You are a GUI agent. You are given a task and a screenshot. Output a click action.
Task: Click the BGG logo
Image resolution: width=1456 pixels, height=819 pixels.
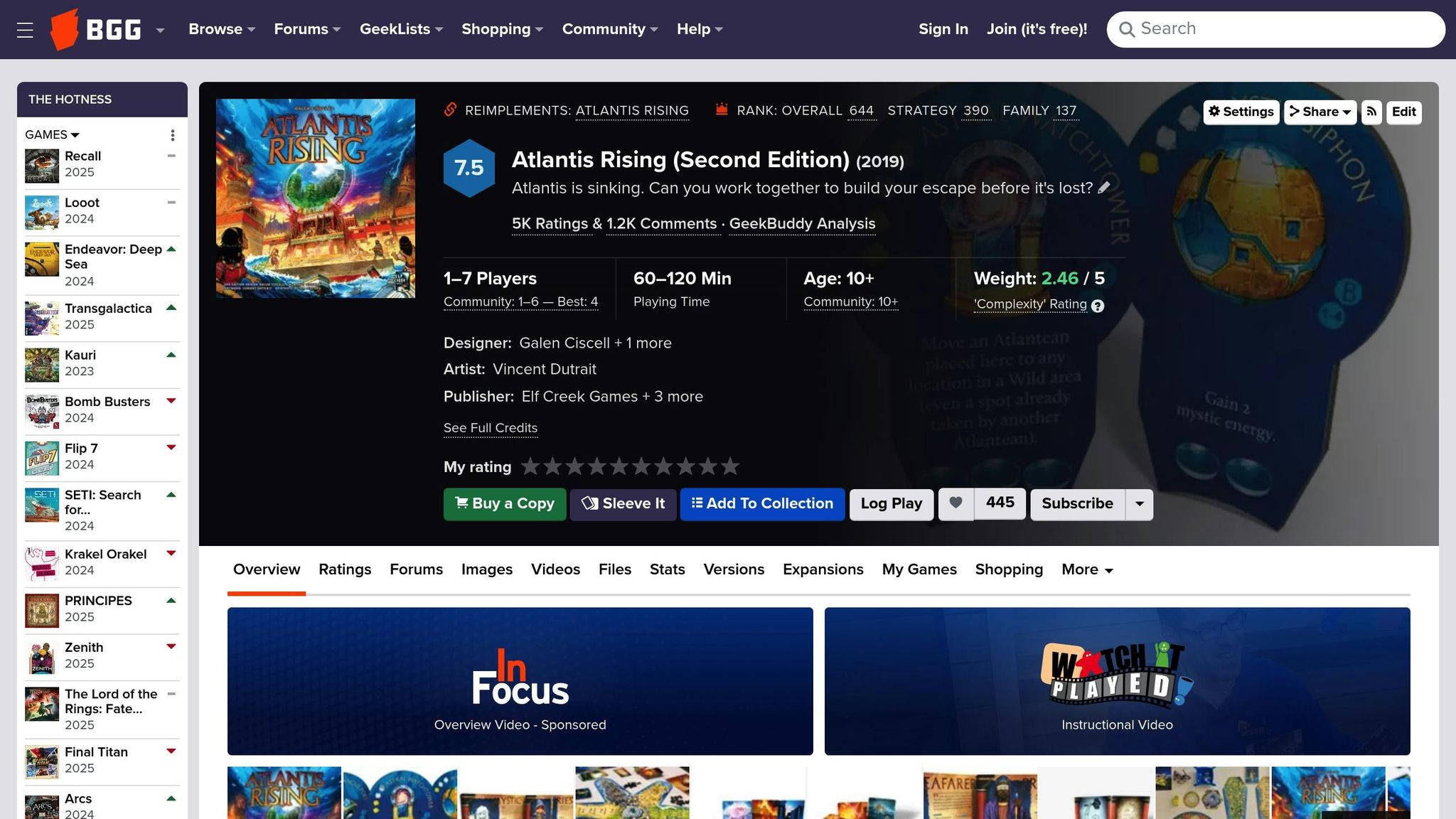tap(96, 29)
